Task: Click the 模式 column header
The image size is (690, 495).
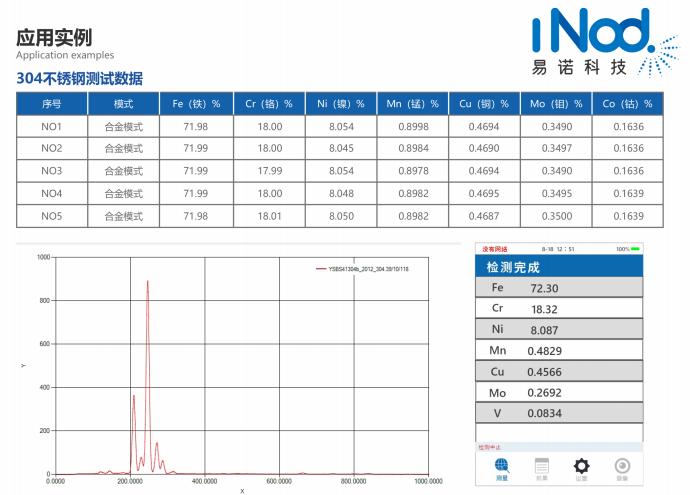Action: click(x=123, y=104)
